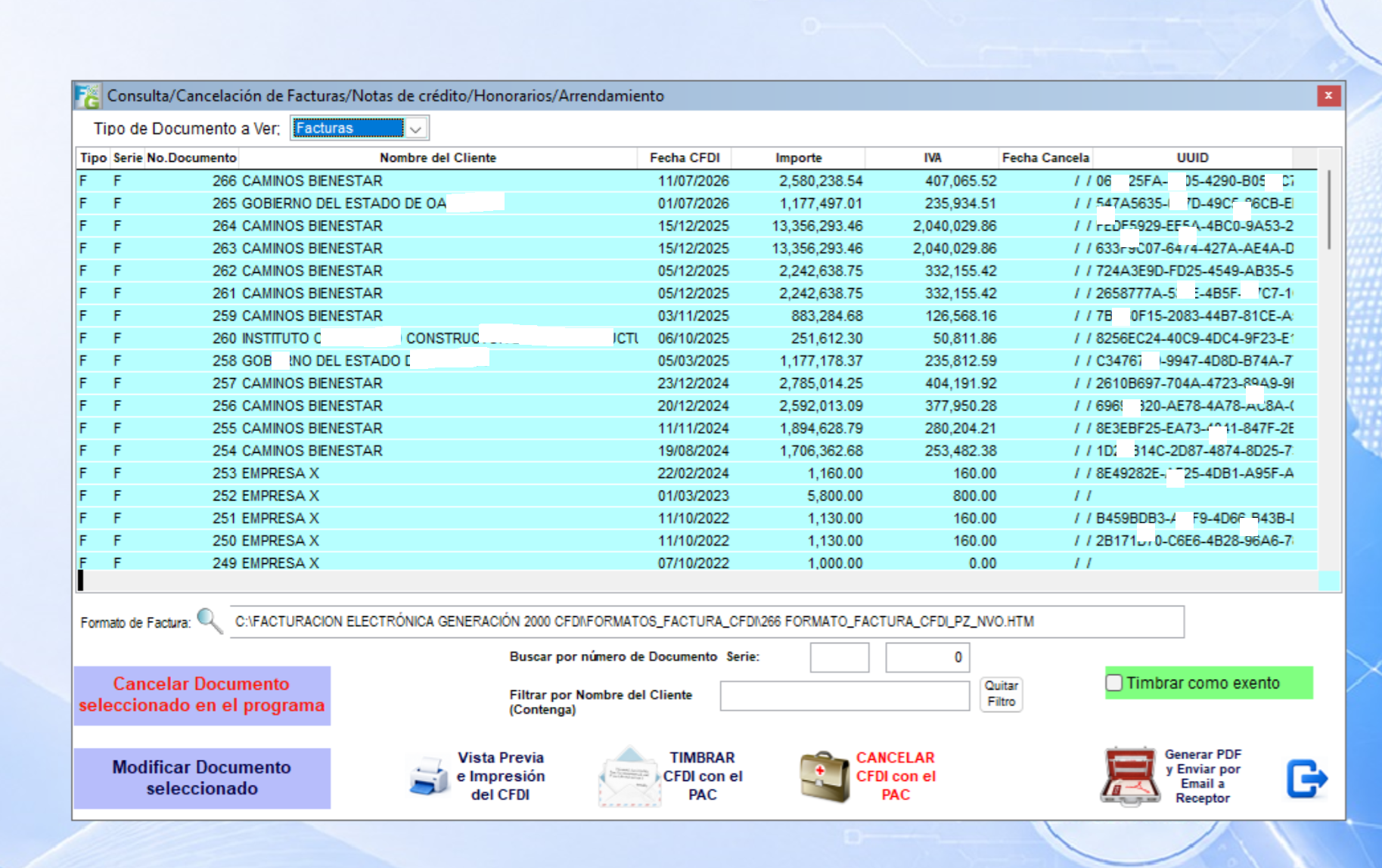Viewport: 1382px width, 868px height.
Task: Select invoice 259 CAMINOS BIENESTAR row
Action: (x=697, y=316)
